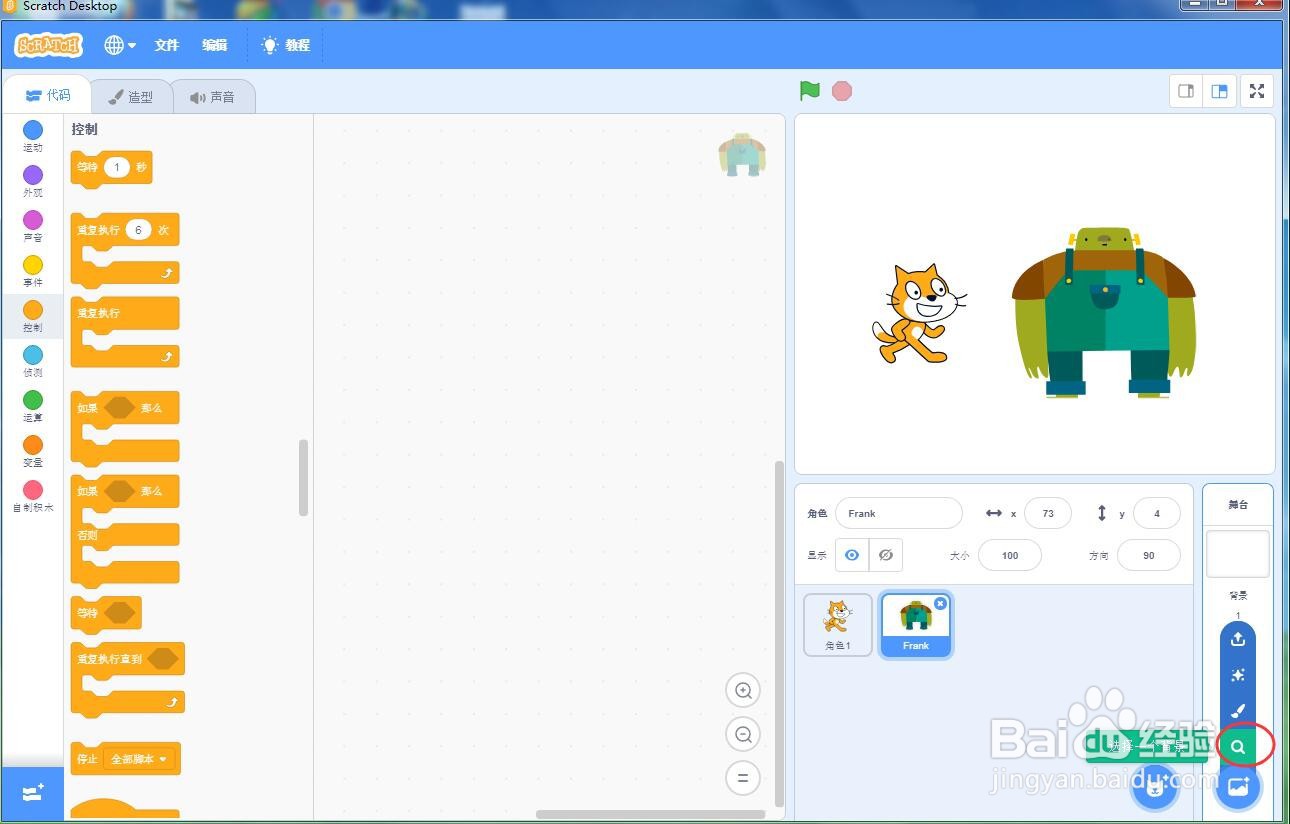Screen dimensions: 1290x824
Task: Paint a new backdrop
Action: [1238, 711]
